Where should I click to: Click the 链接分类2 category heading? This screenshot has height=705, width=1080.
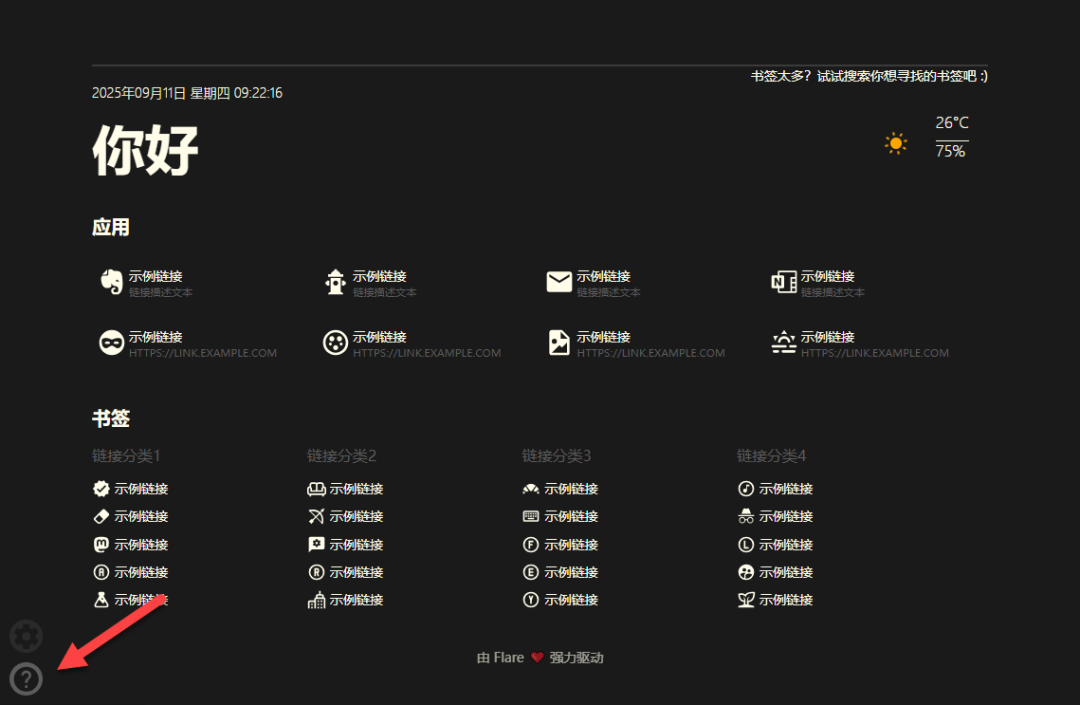[x=342, y=456]
